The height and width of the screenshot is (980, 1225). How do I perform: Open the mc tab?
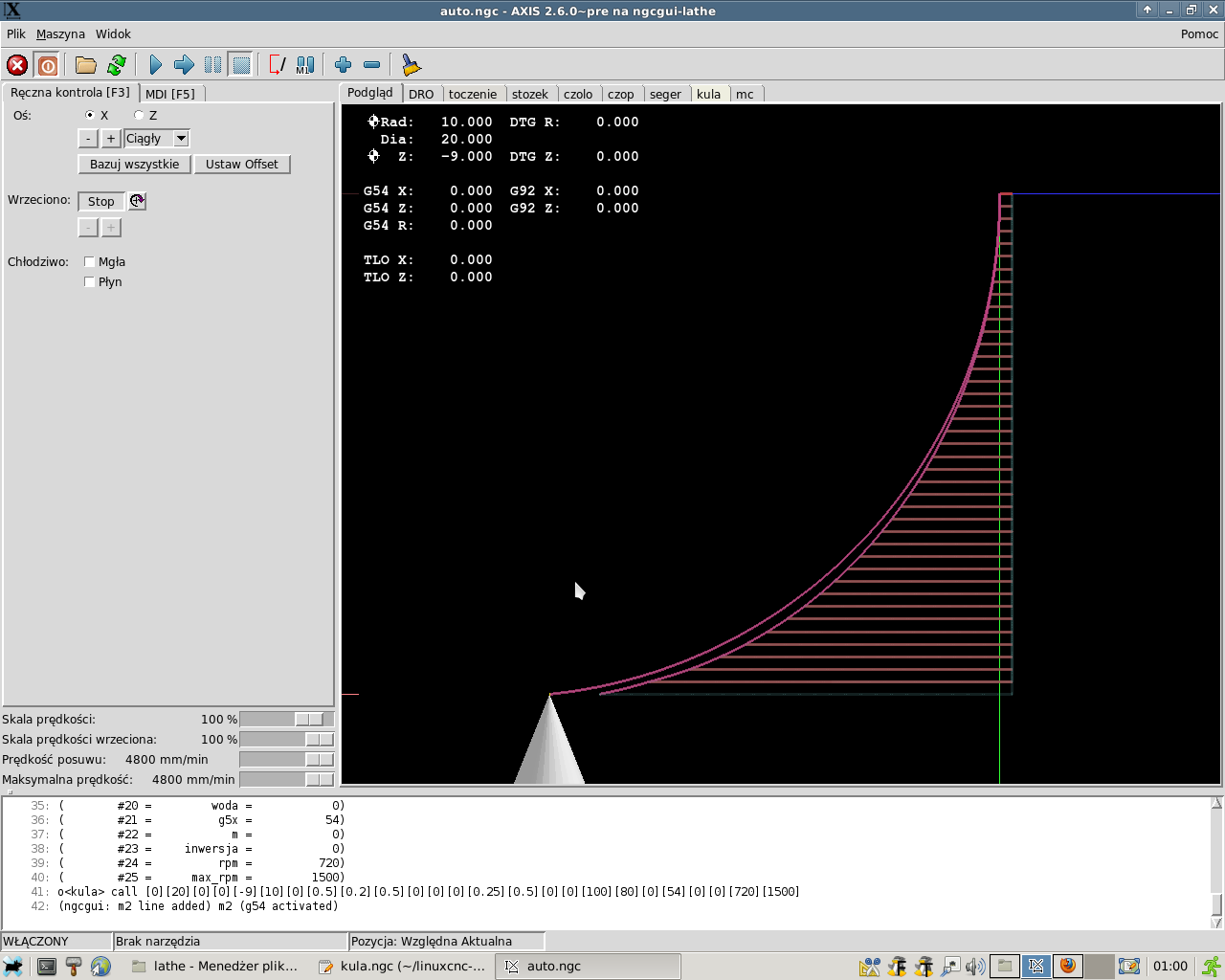[x=745, y=94]
